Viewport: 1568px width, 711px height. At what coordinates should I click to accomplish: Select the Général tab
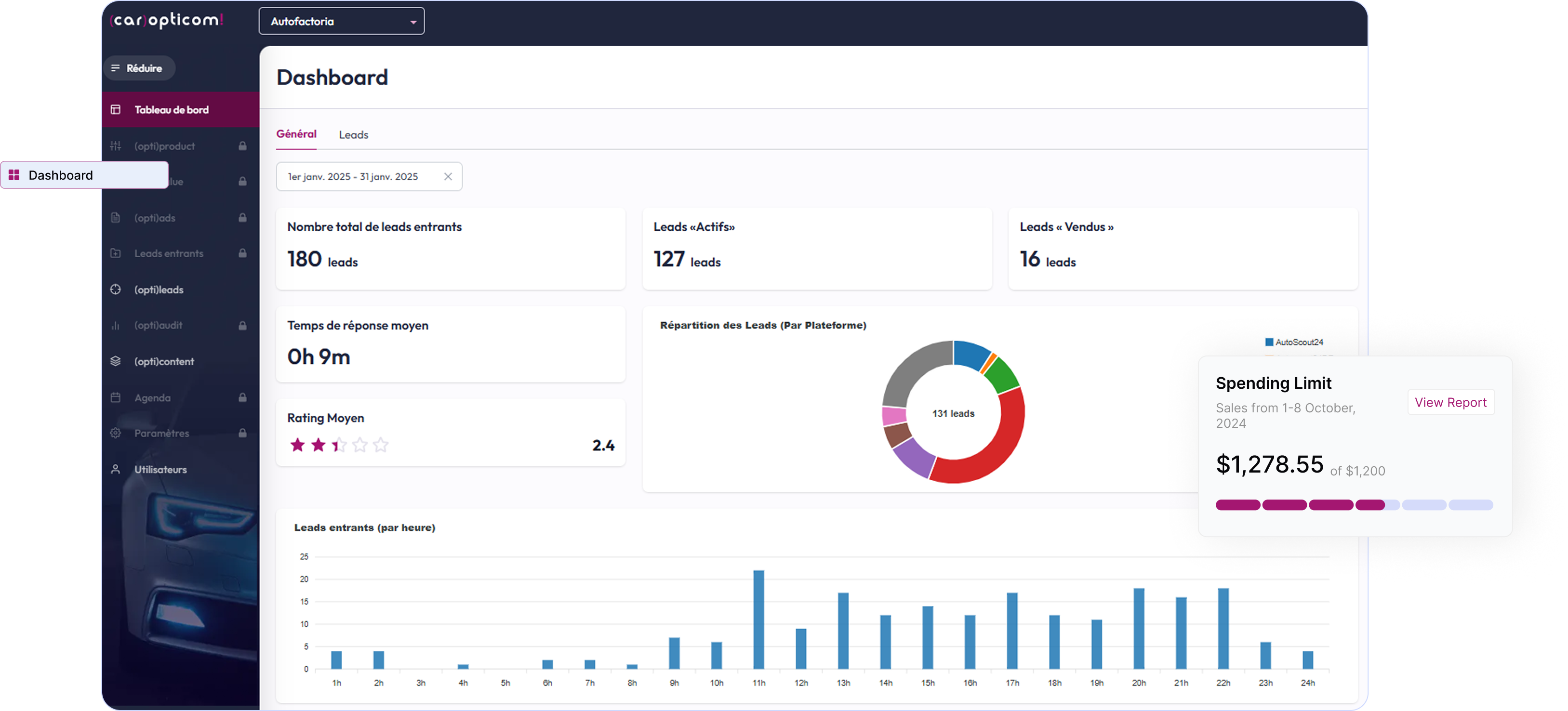[296, 133]
